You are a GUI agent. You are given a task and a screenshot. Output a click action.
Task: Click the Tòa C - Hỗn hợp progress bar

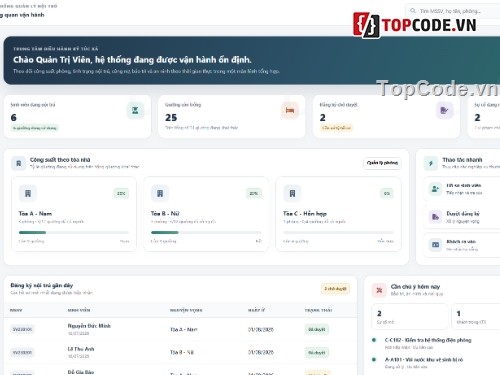[x=338, y=232]
